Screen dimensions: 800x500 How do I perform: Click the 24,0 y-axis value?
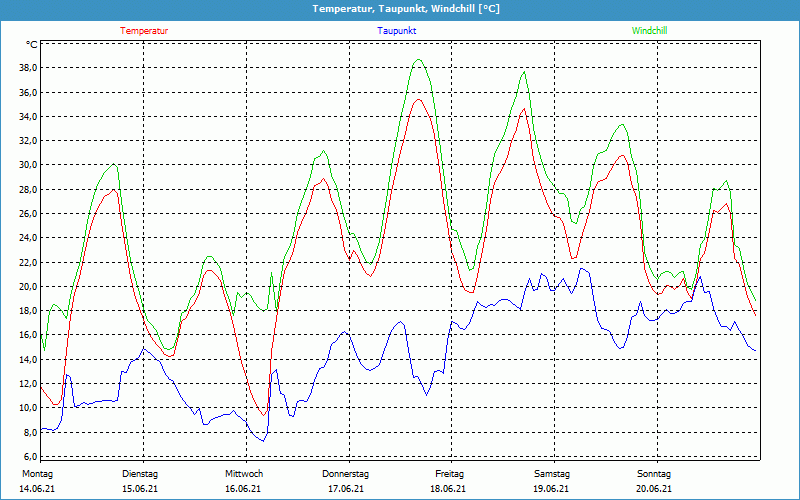point(28,237)
